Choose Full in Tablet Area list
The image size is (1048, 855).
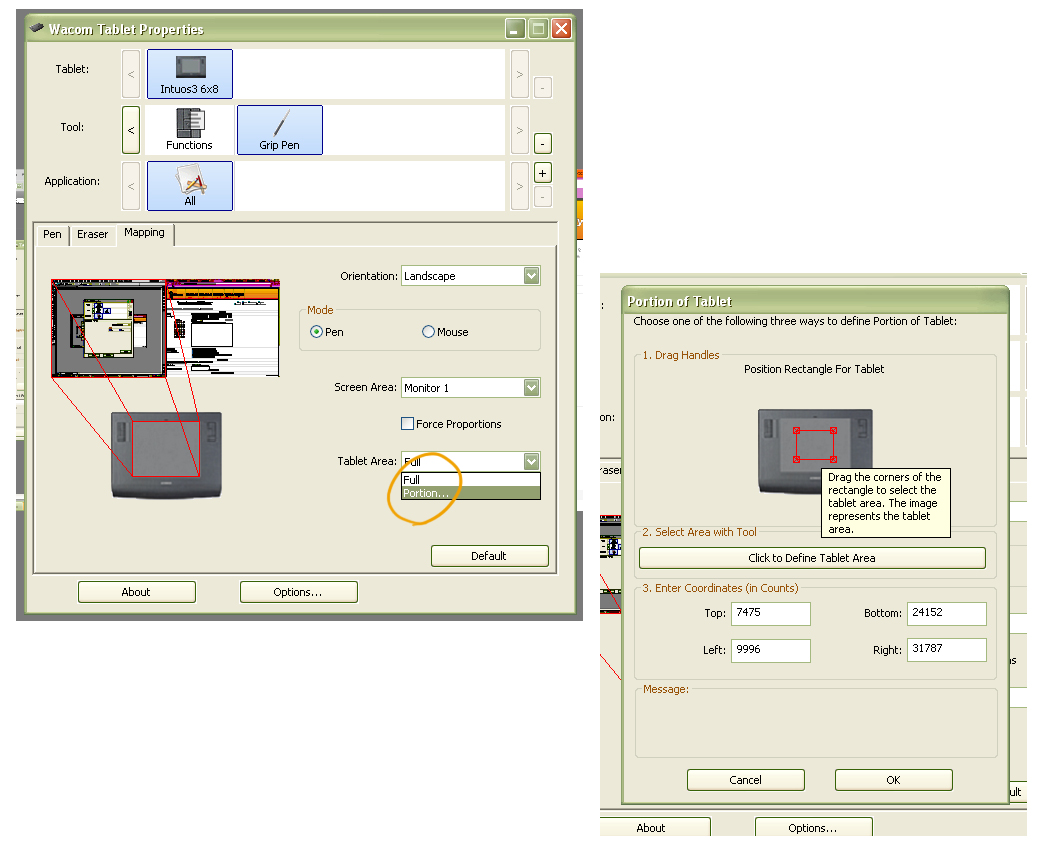(471, 480)
